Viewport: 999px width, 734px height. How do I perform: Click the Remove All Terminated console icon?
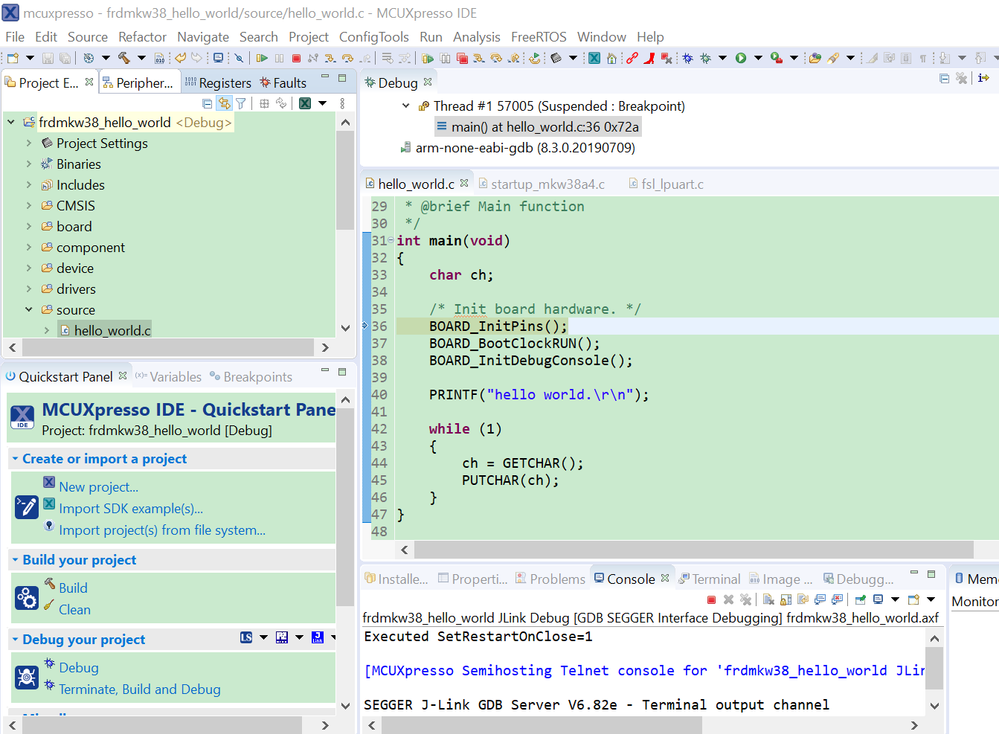click(745, 600)
